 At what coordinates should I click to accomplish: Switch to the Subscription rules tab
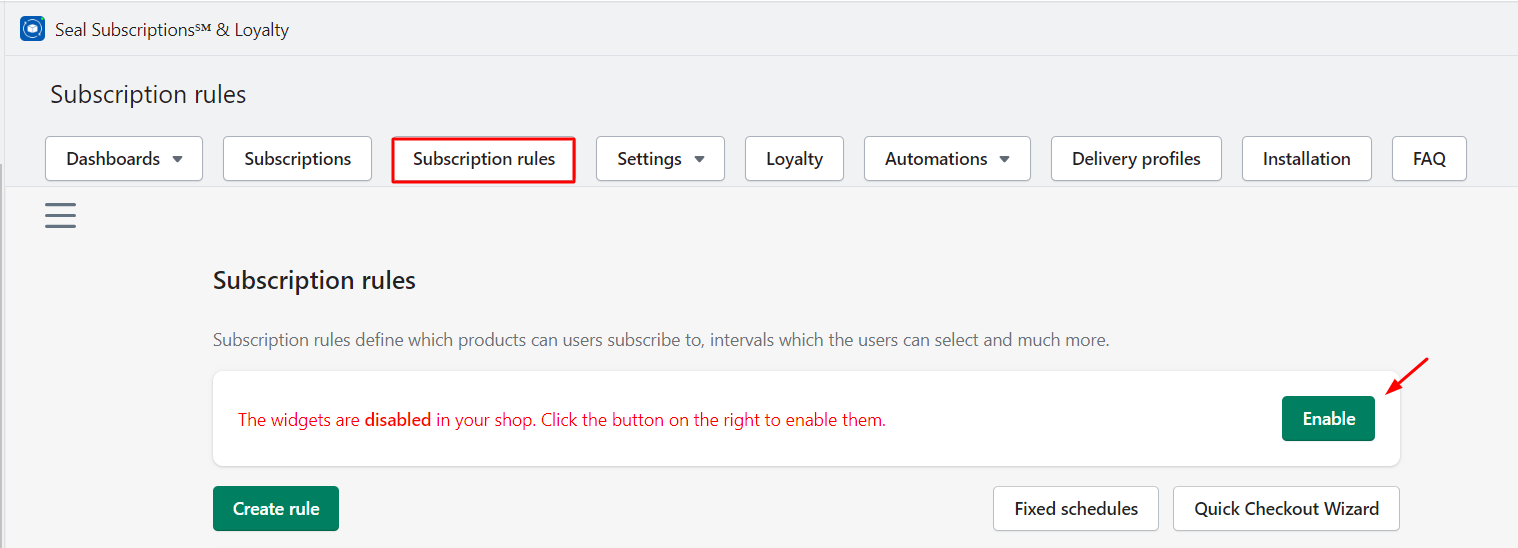483,159
